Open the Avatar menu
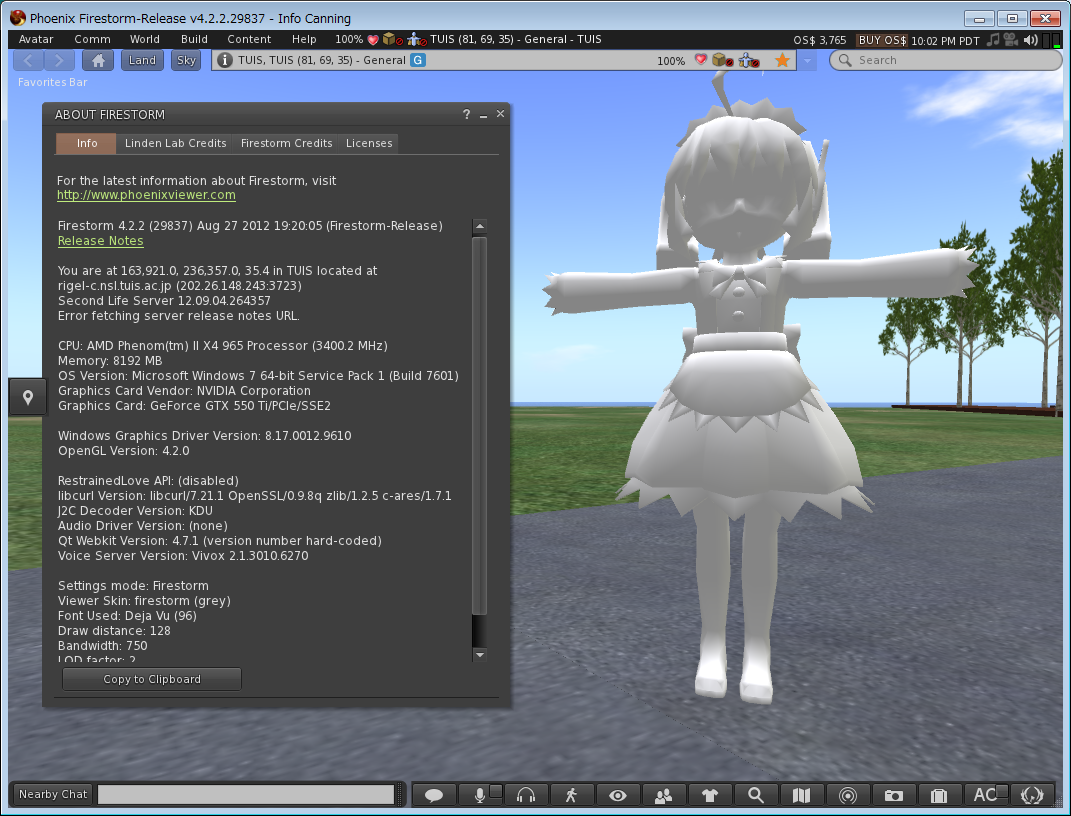Screen dimensions: 1071x816 36,40
